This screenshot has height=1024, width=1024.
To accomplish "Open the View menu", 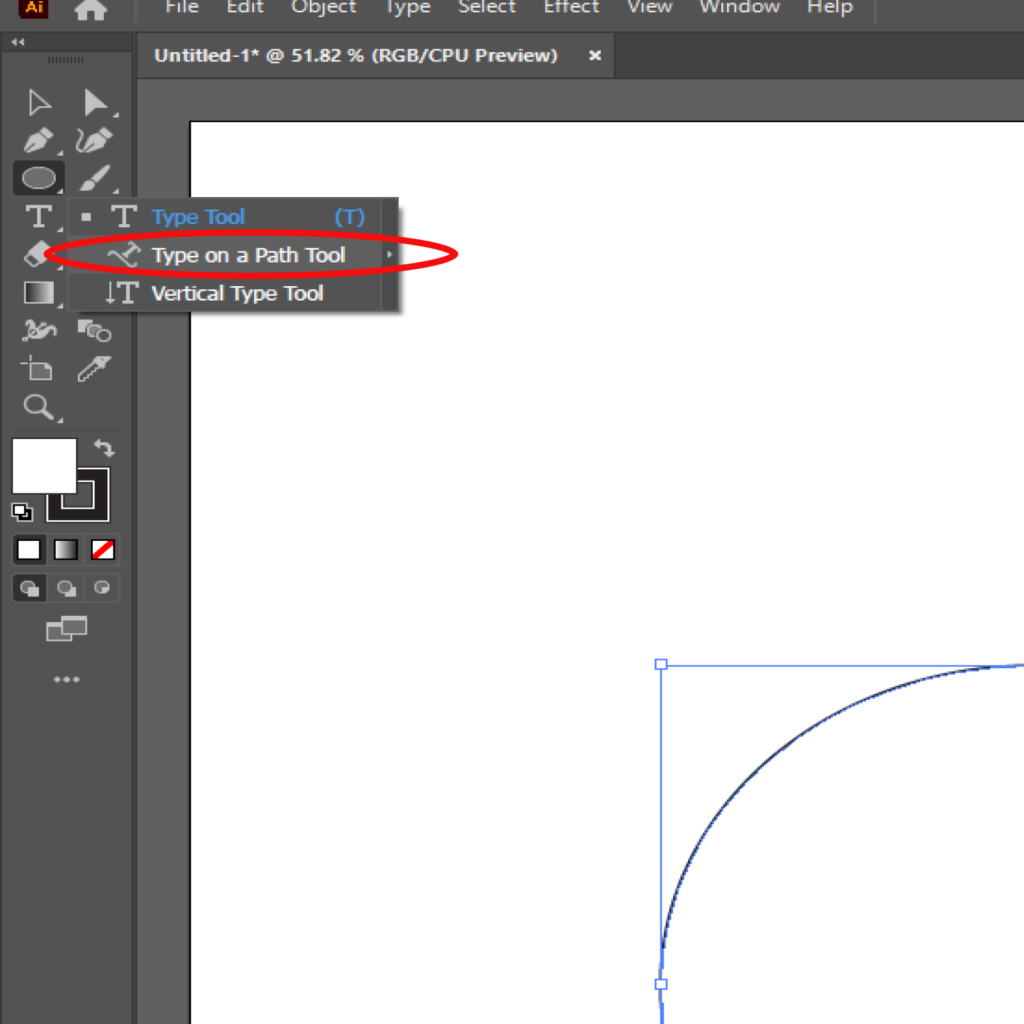I will (650, 7).
